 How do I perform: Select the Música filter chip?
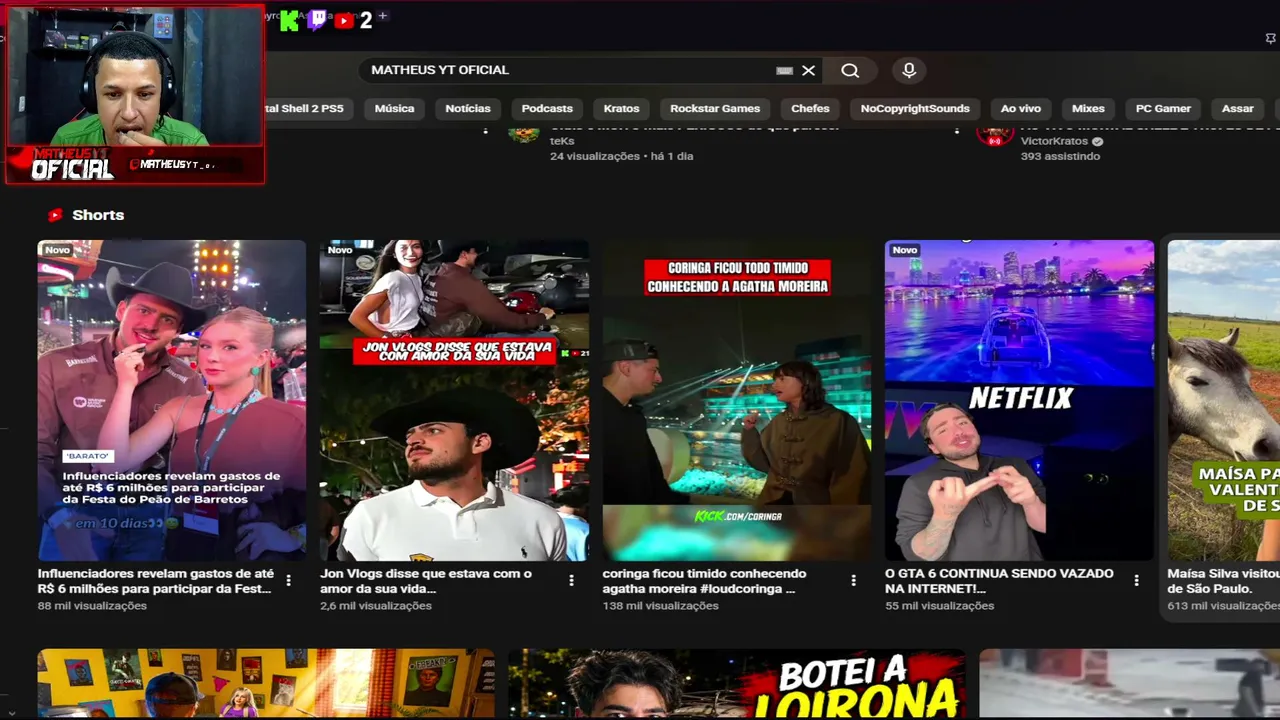coord(394,108)
